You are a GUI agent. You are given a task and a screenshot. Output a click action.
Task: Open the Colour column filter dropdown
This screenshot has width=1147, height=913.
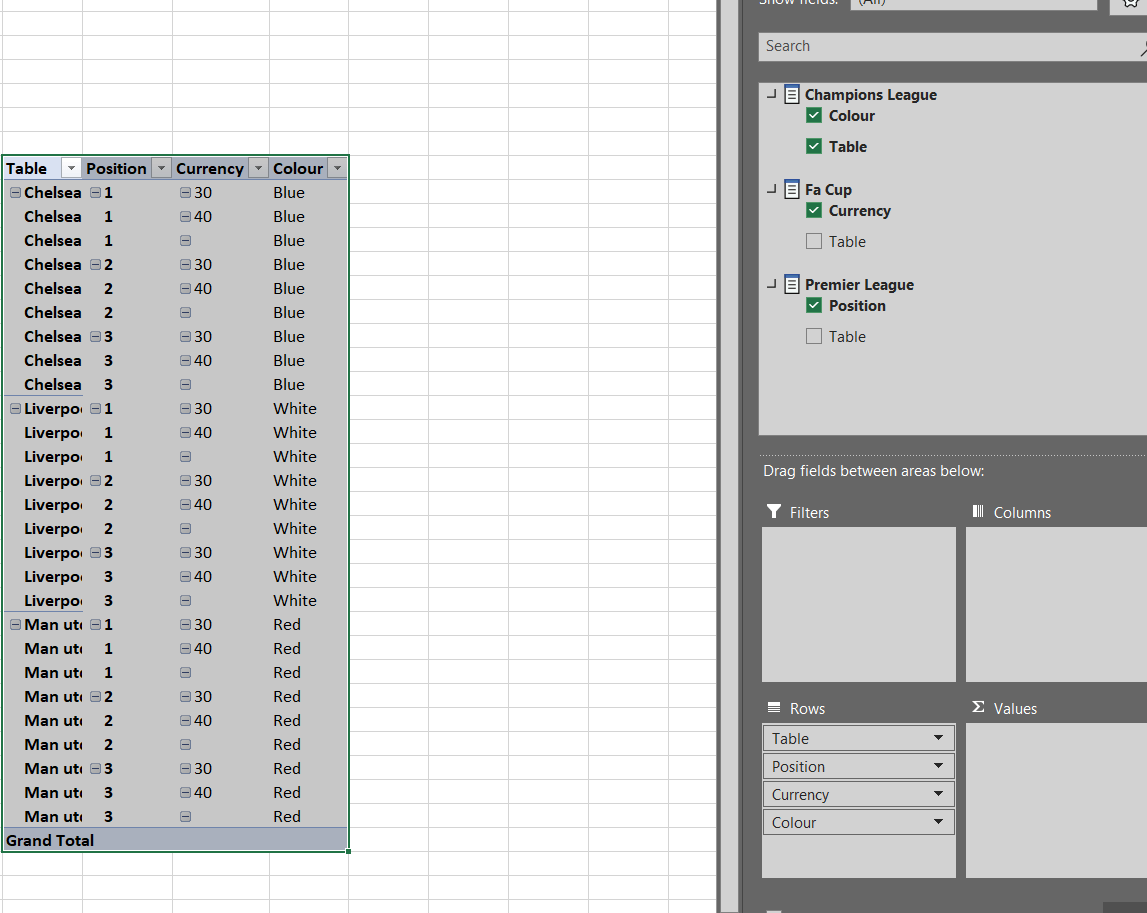coord(338,167)
